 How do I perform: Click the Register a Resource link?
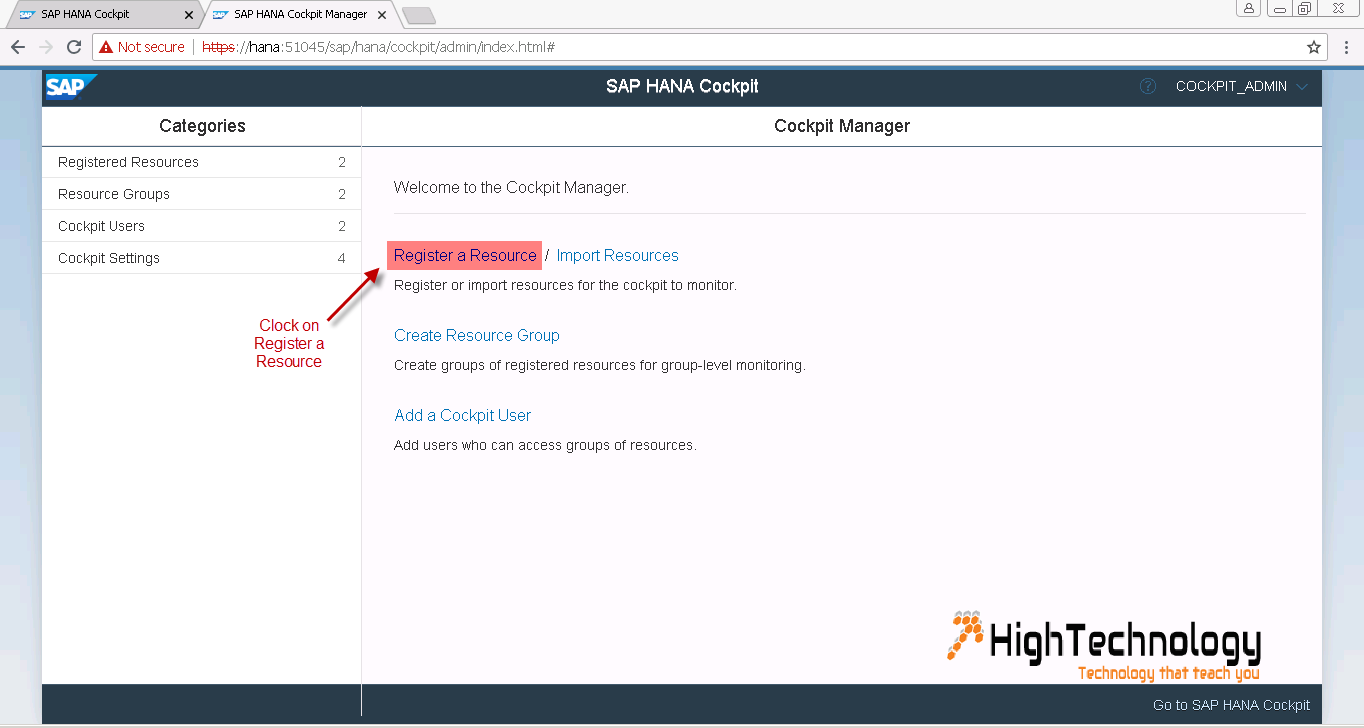click(x=465, y=256)
